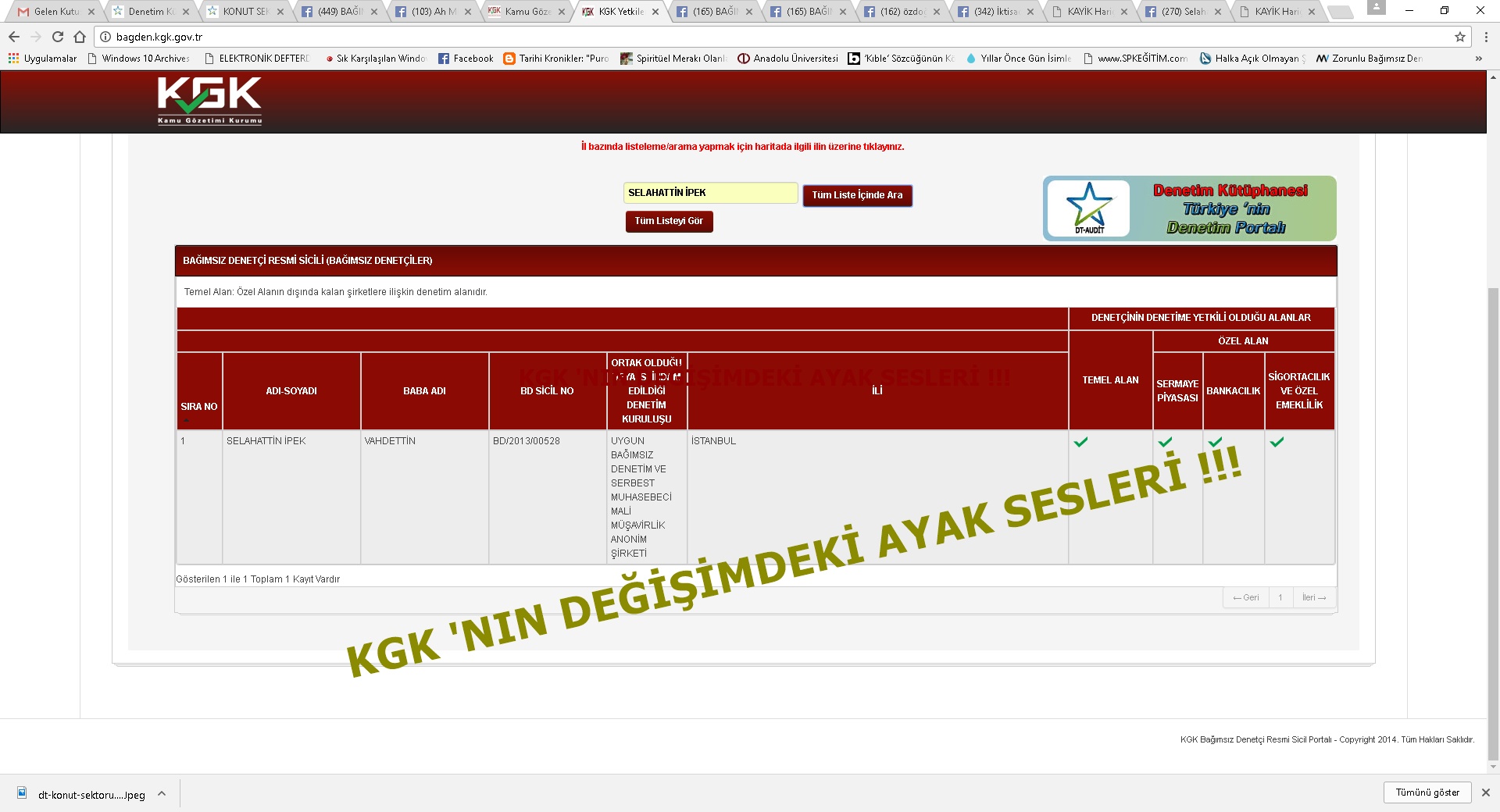This screenshot has height=812, width=1500.
Task: Go to next page with İleri
Action: pyautogui.click(x=1314, y=597)
